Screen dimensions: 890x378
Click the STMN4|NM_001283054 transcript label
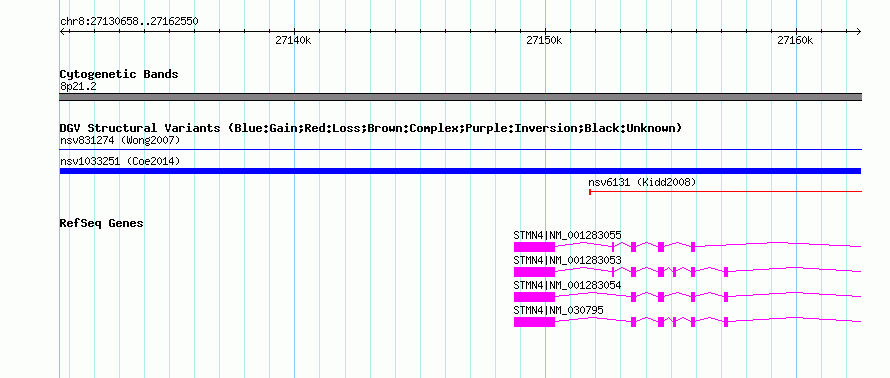tap(568, 285)
